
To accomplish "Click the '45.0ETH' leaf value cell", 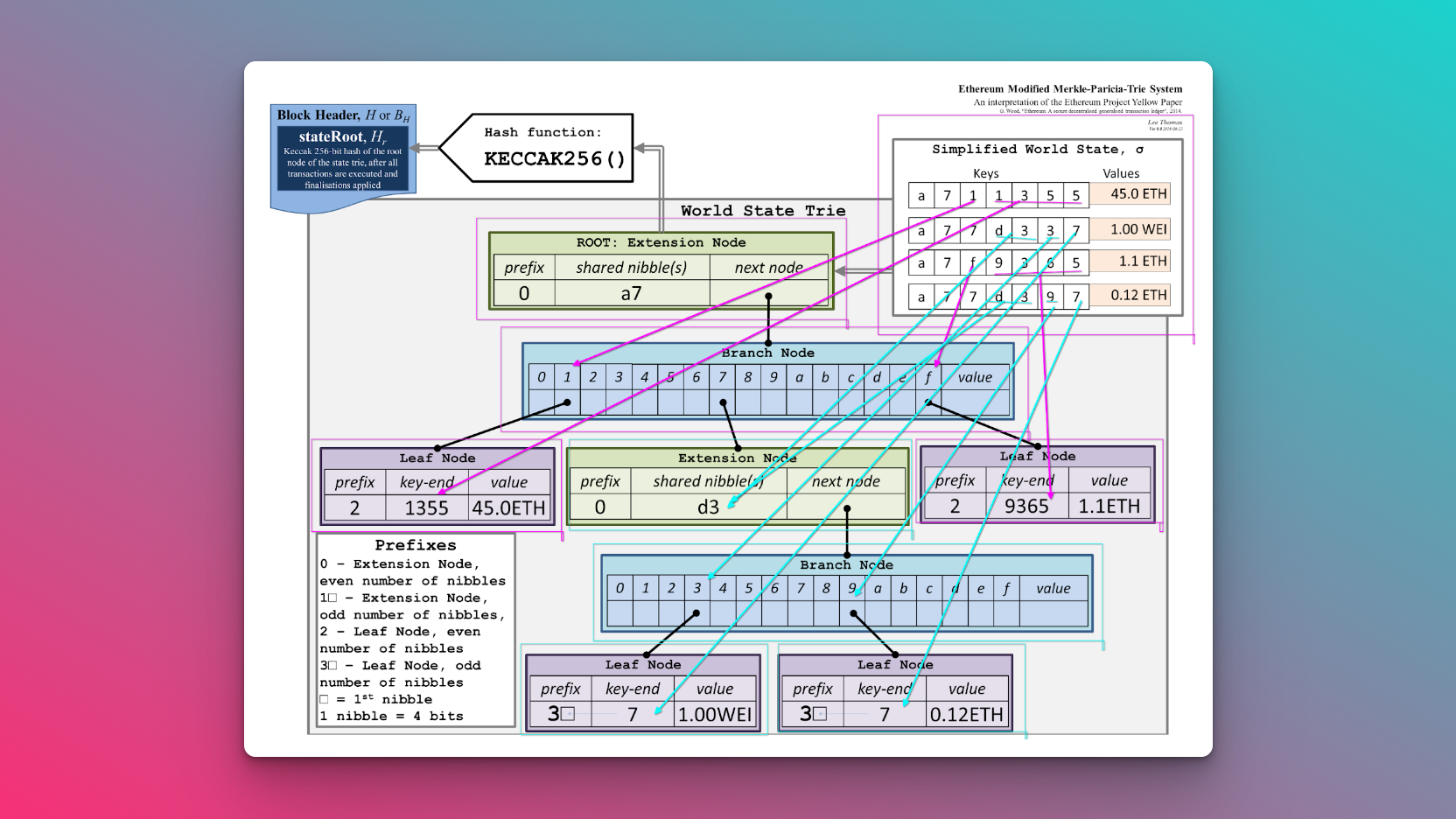I will (509, 508).
